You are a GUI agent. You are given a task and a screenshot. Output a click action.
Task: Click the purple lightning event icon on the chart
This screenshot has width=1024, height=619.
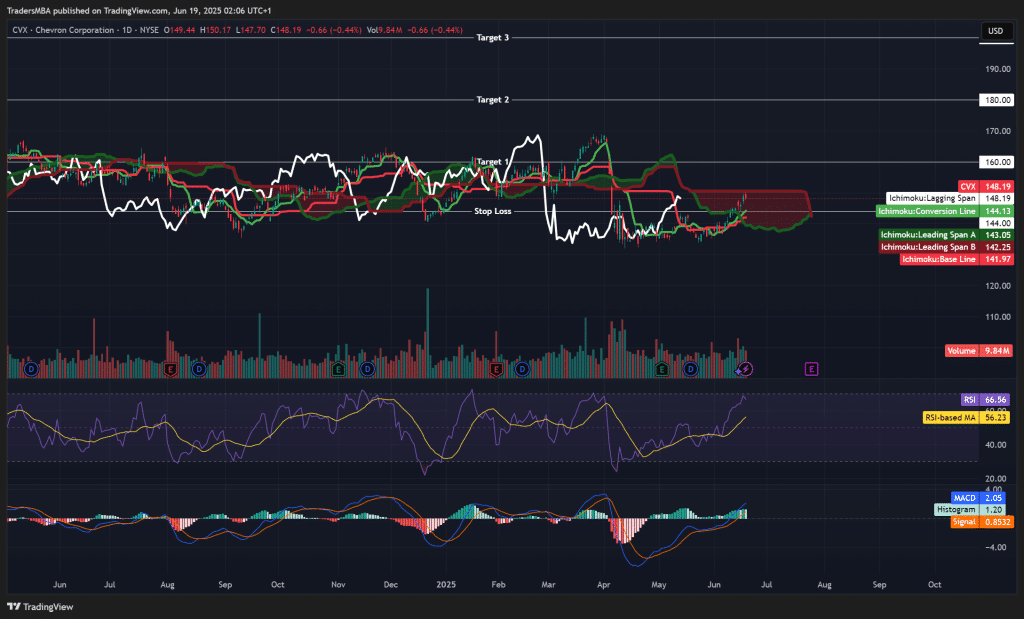point(744,369)
